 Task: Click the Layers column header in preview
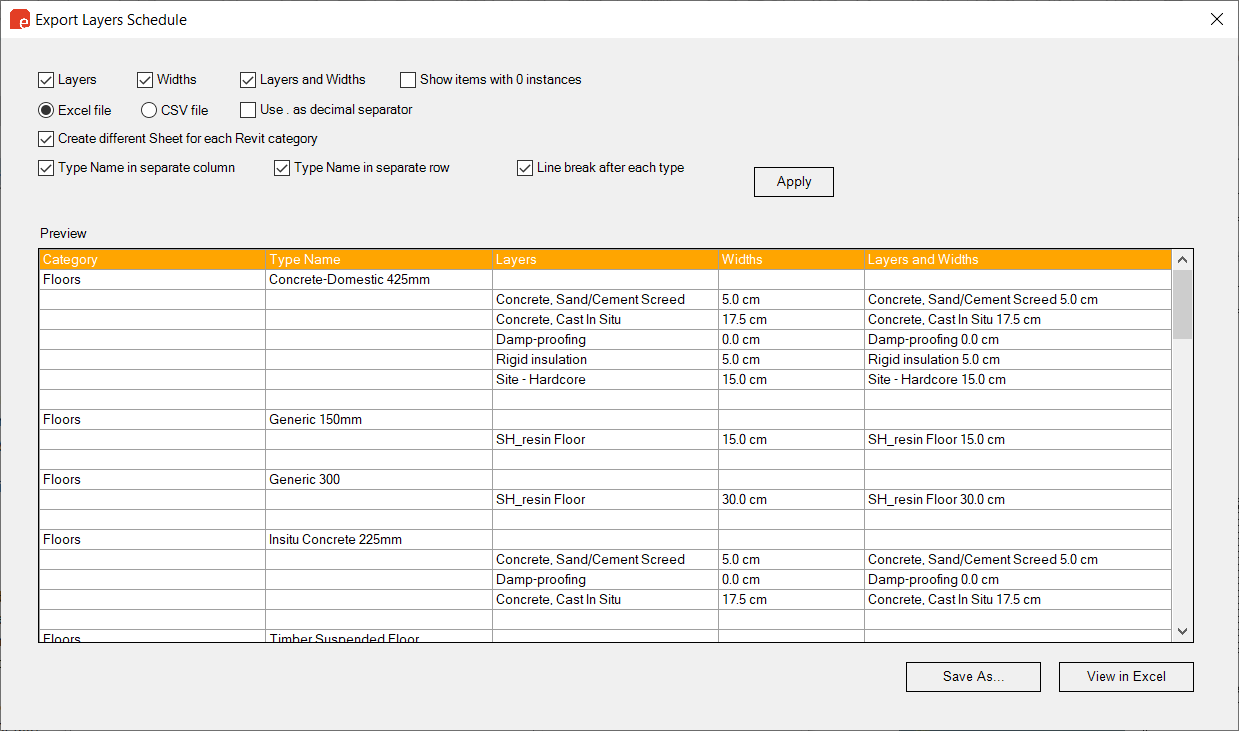coord(605,259)
